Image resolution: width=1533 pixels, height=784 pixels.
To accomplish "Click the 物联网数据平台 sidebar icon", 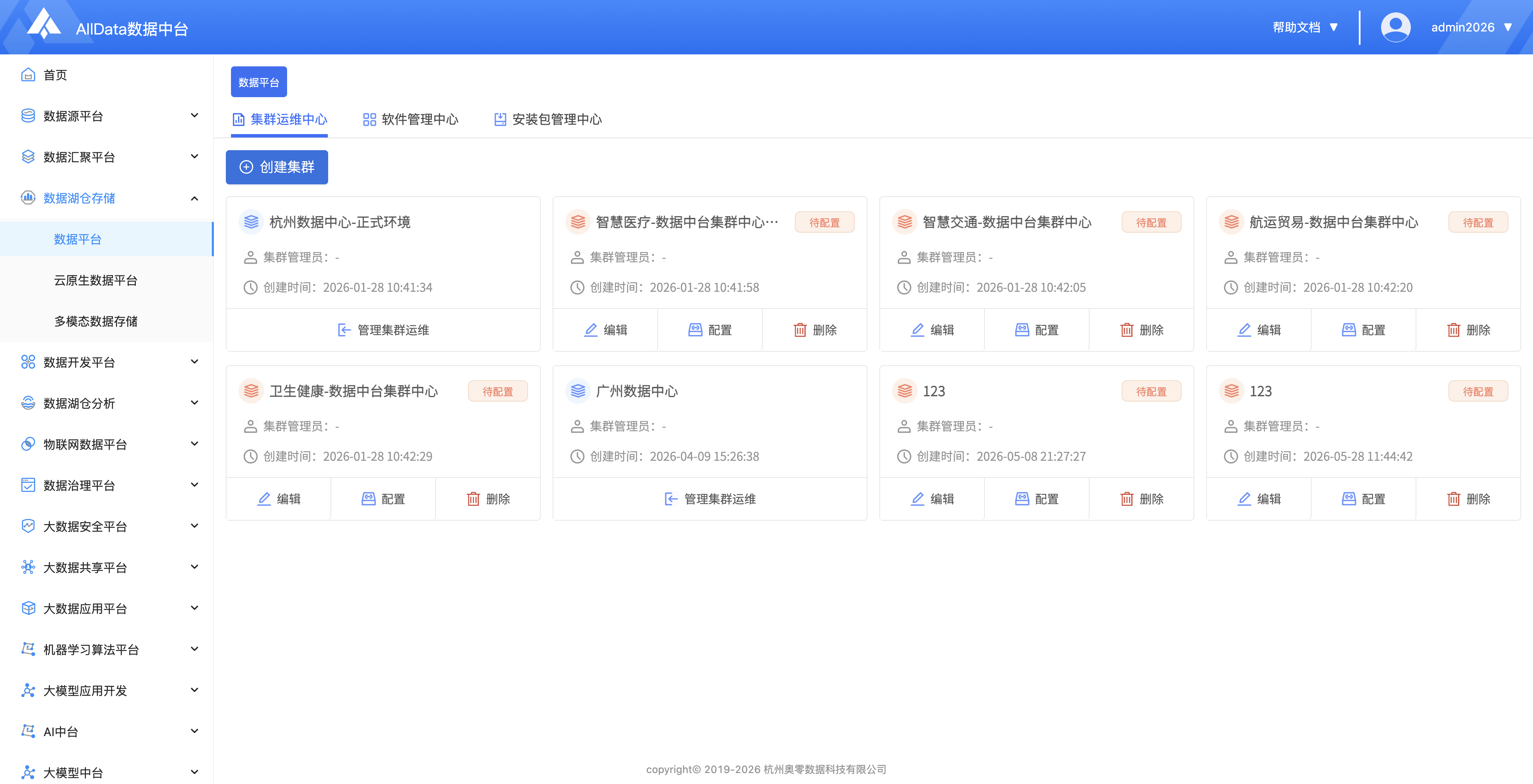I will tap(28, 444).
